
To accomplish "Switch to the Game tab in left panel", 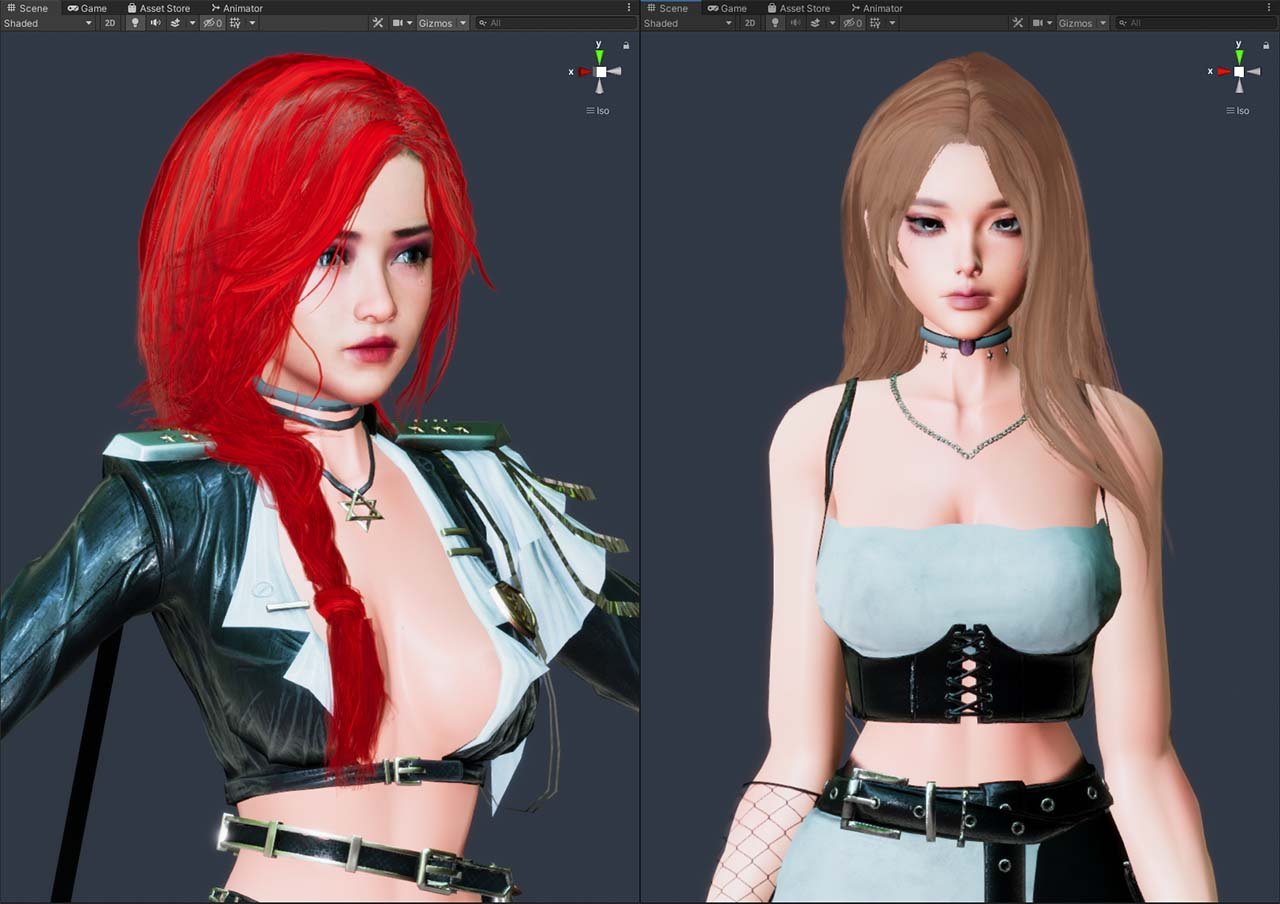I will coord(87,8).
